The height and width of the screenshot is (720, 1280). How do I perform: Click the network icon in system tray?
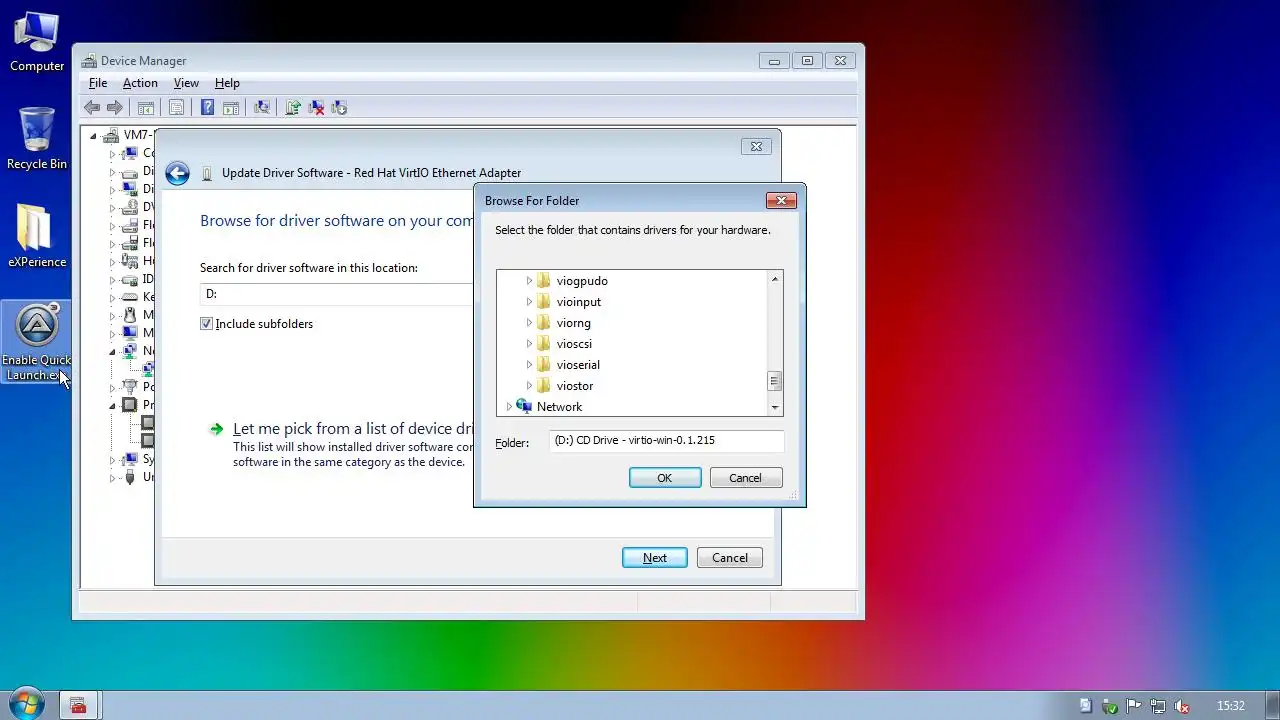pos(1158,705)
